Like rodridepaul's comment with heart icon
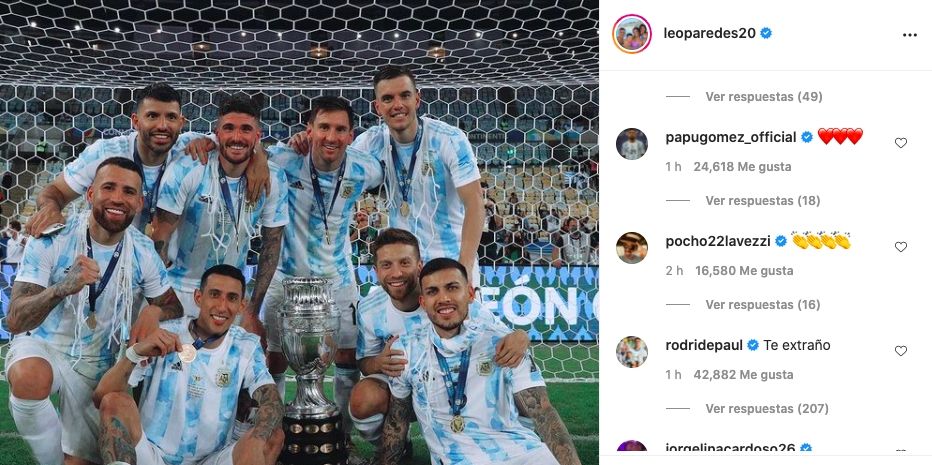 click(900, 351)
